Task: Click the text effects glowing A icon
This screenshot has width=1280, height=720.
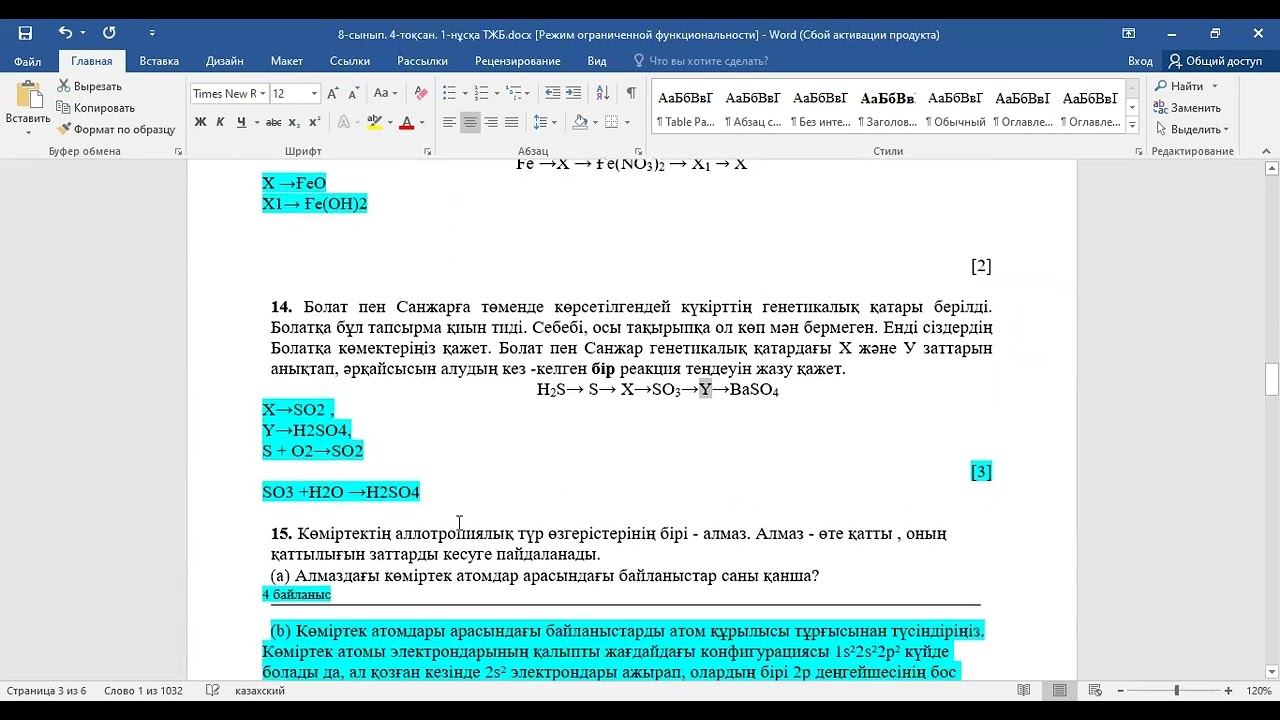Action: 343,122
